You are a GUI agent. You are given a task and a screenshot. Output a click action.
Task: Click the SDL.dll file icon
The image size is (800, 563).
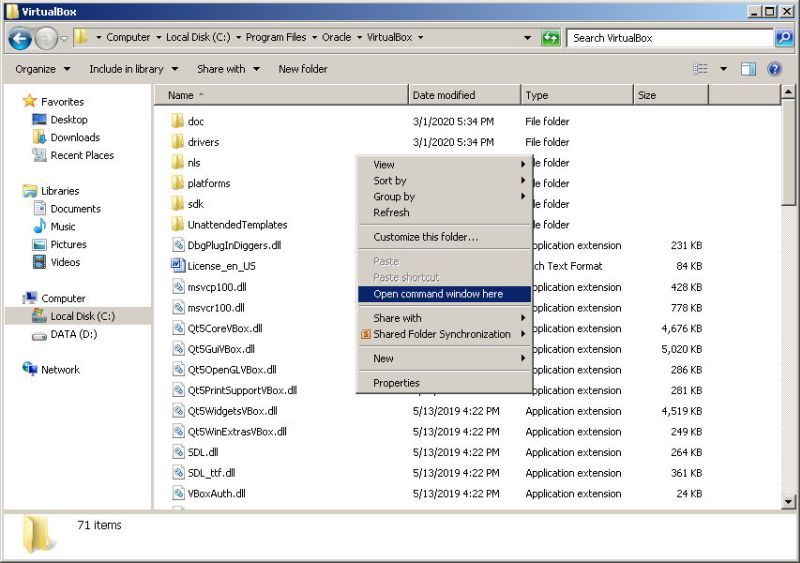point(178,452)
